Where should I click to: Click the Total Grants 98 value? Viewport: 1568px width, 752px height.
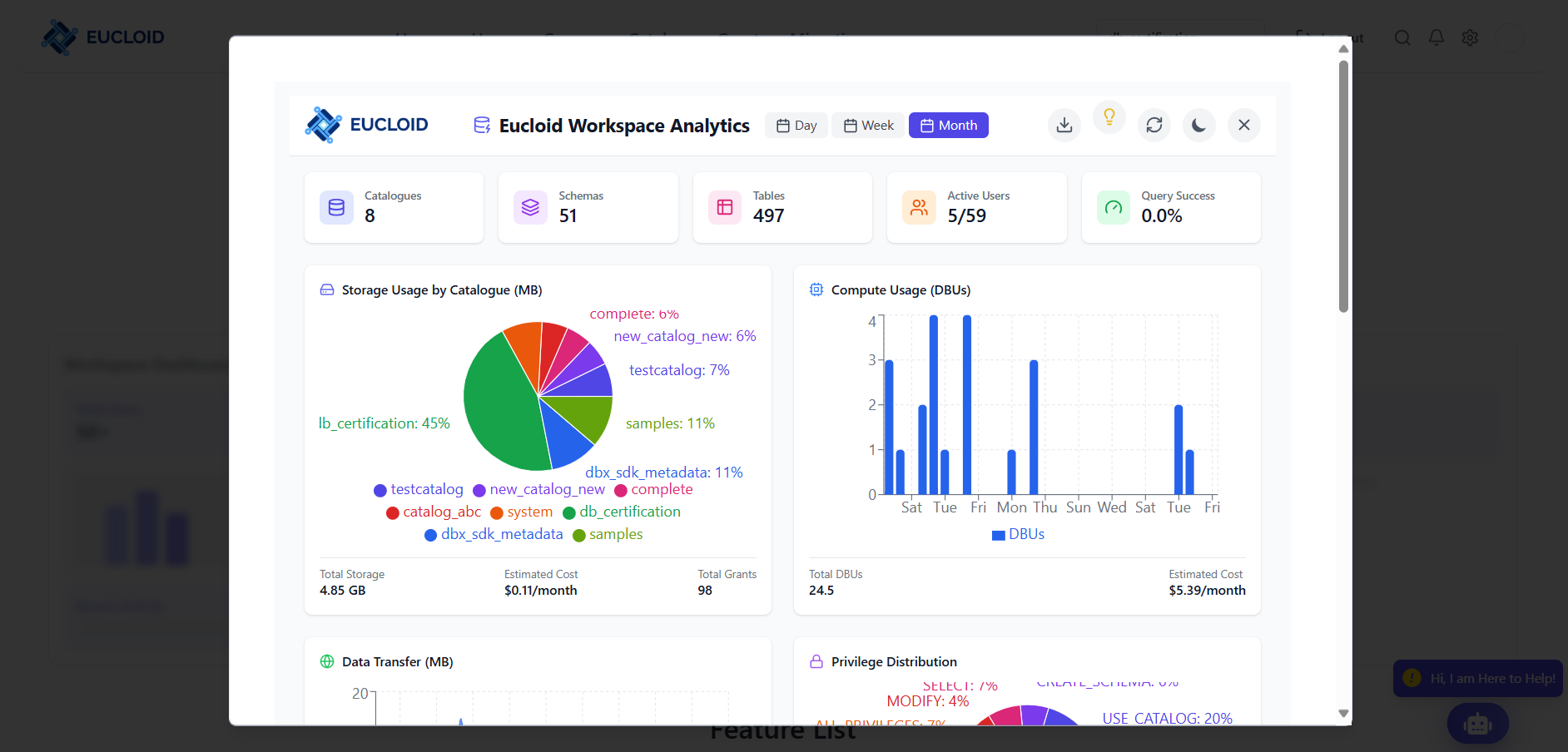705,590
